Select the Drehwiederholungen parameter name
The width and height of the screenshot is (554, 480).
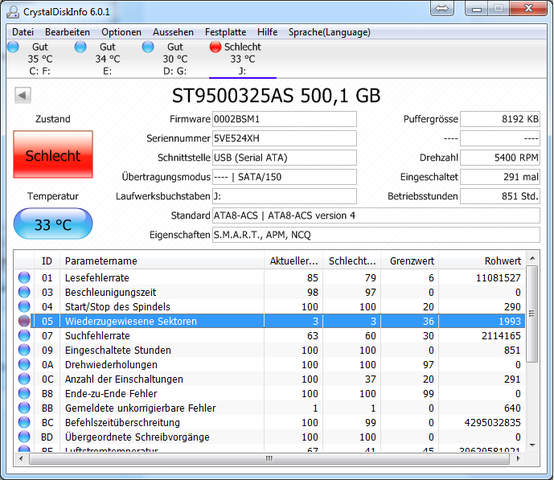tap(111, 365)
